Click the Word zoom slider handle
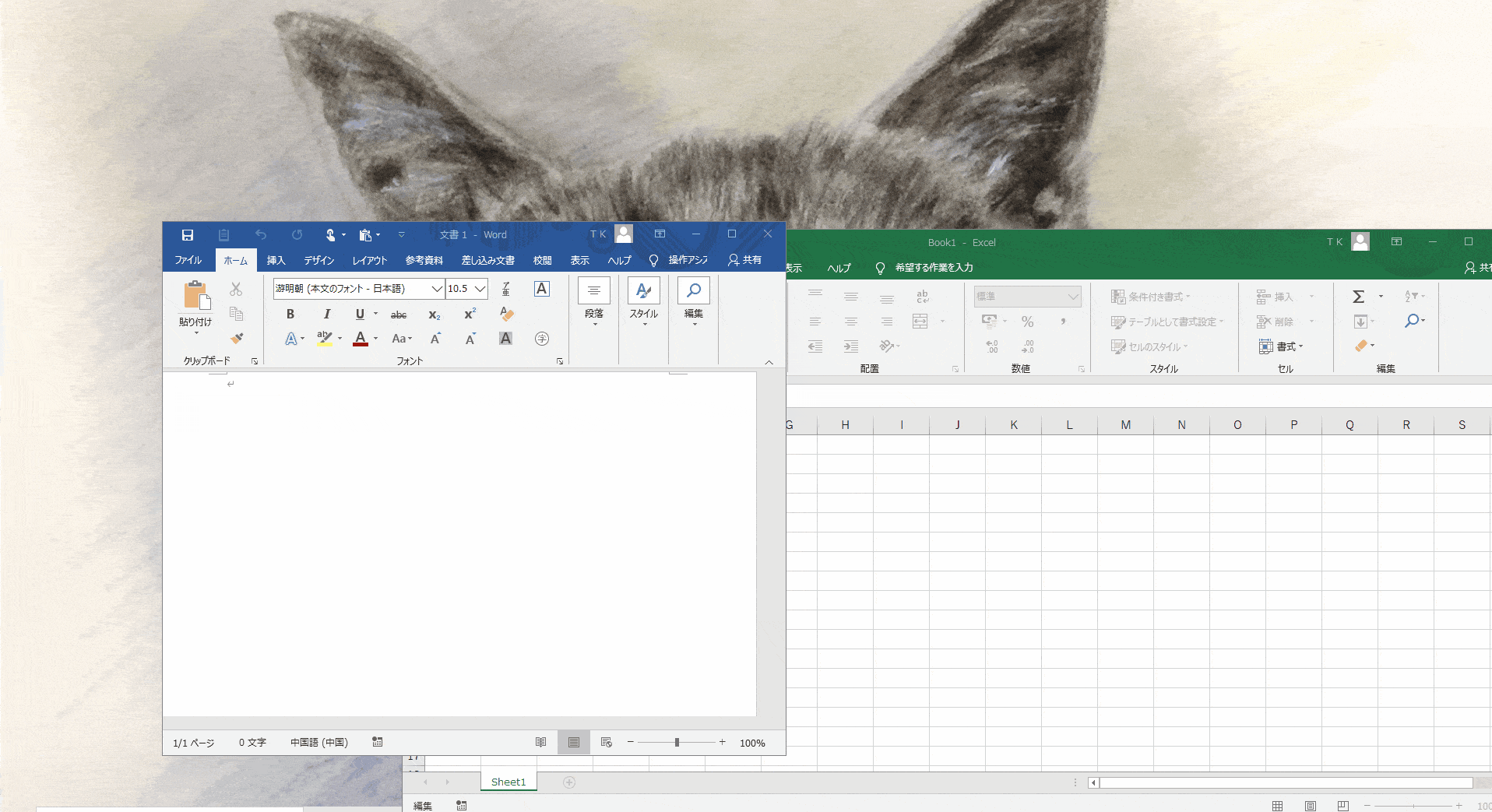 677,743
